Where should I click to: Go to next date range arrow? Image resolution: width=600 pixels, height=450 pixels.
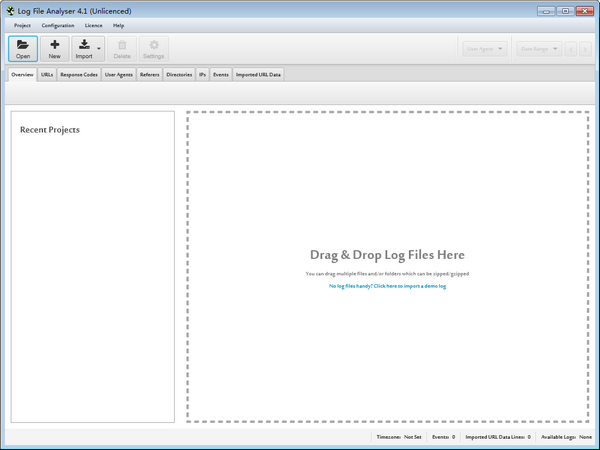point(585,49)
